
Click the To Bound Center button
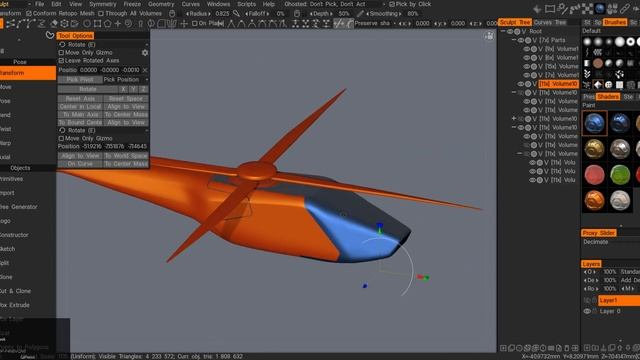80,122
